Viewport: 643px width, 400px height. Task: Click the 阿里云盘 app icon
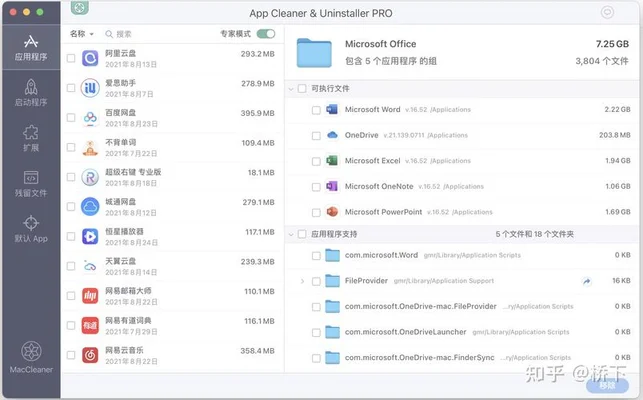tap(90, 58)
